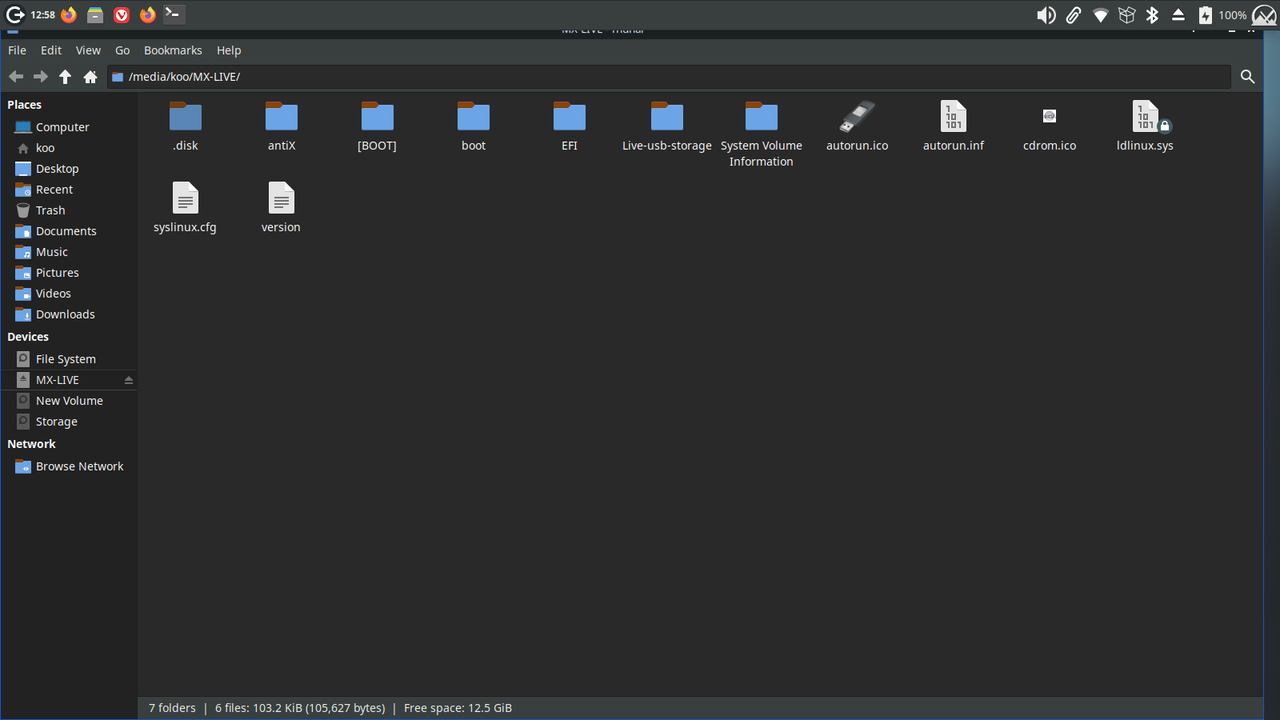Click the '7 folders' status bar text
The image size is (1280, 720).
tap(172, 708)
